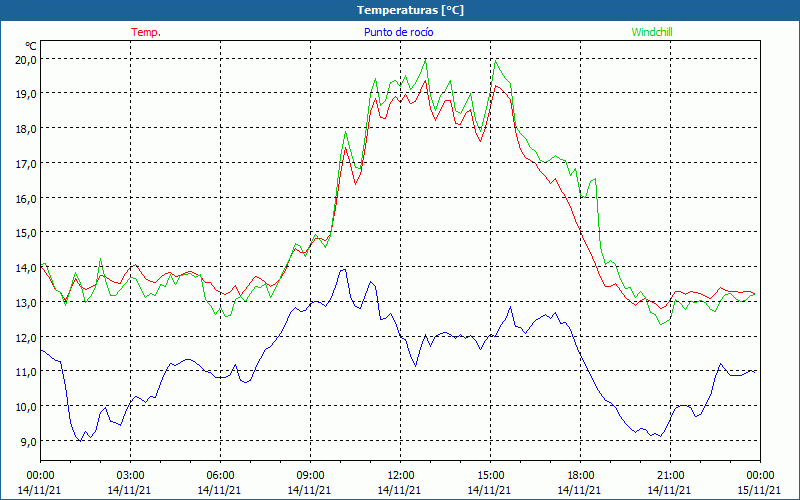Select the red 'Temp.' legend label

146,32
